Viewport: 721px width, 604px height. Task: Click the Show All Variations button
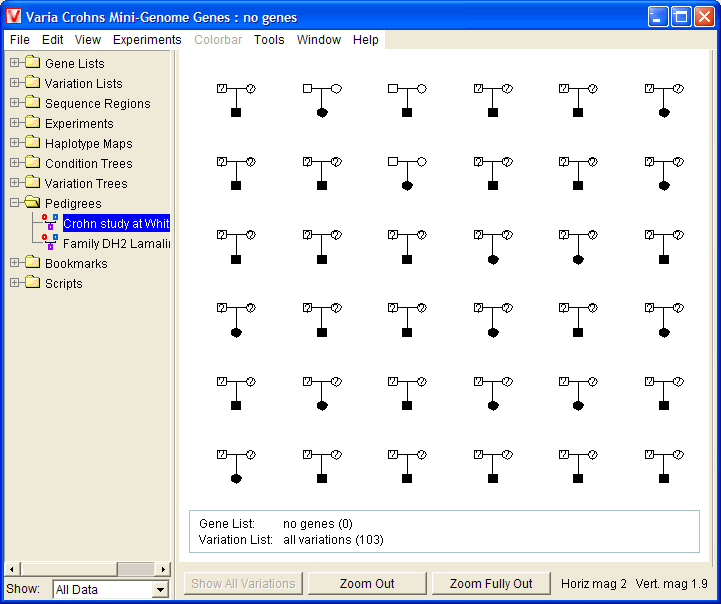coord(243,583)
